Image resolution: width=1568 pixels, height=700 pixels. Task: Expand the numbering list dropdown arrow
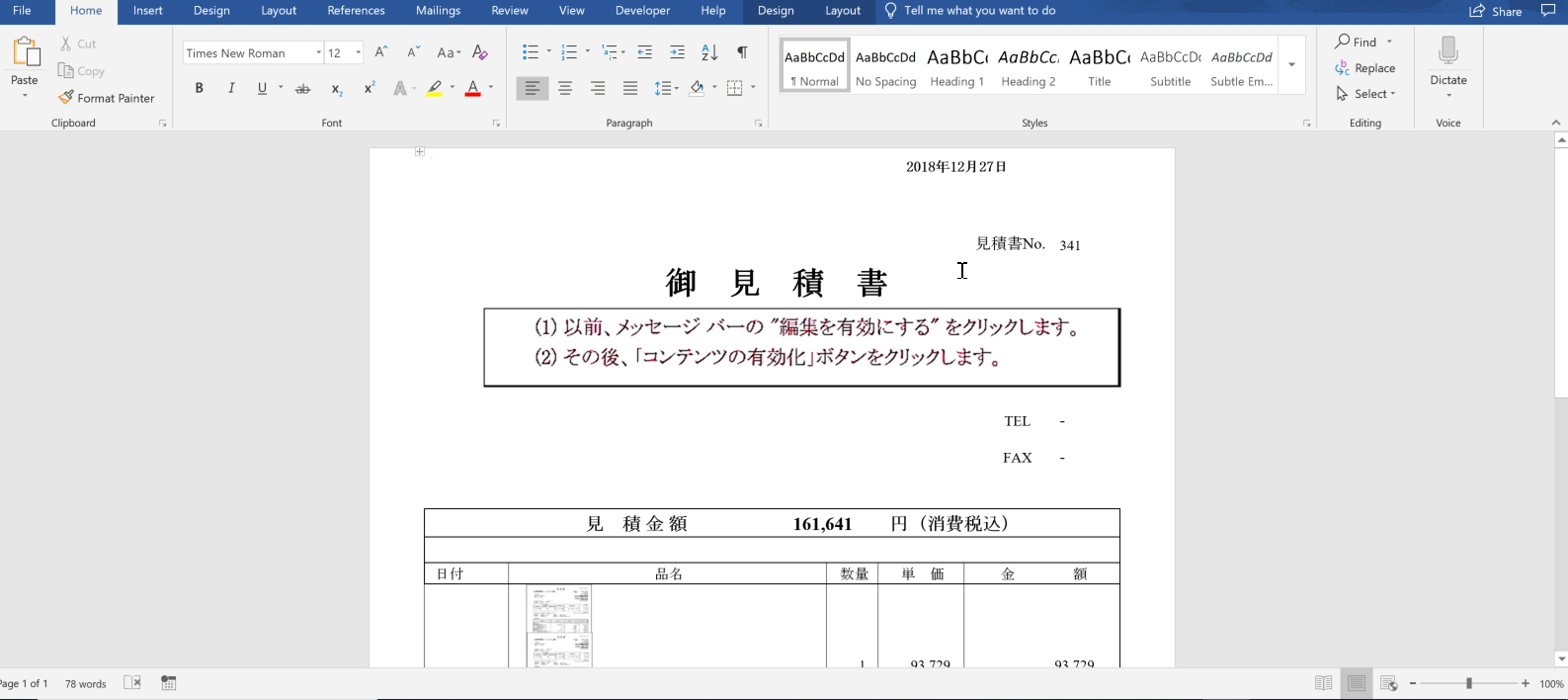tap(588, 51)
